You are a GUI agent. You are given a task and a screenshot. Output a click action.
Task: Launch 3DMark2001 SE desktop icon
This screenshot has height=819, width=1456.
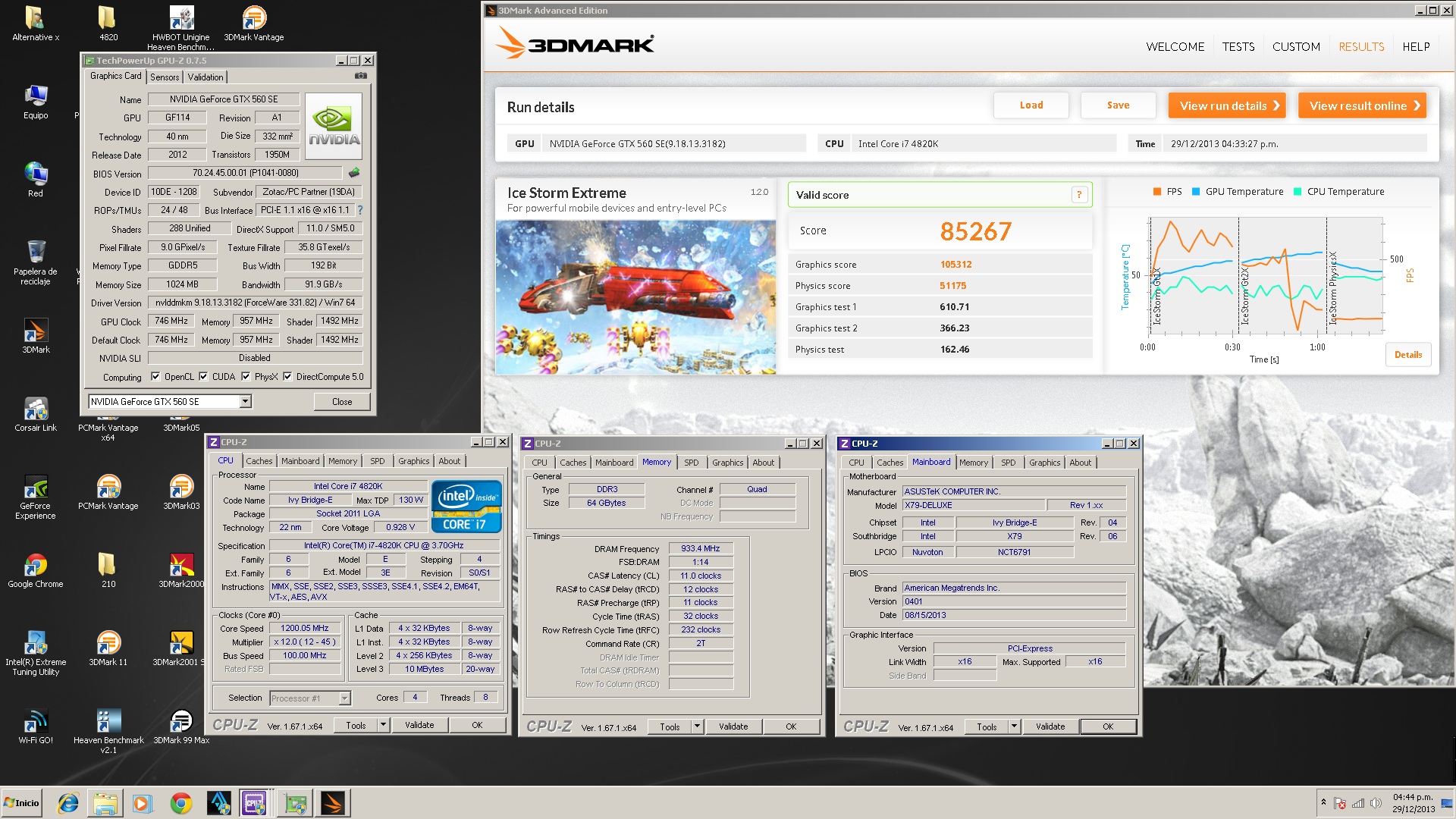click(180, 648)
